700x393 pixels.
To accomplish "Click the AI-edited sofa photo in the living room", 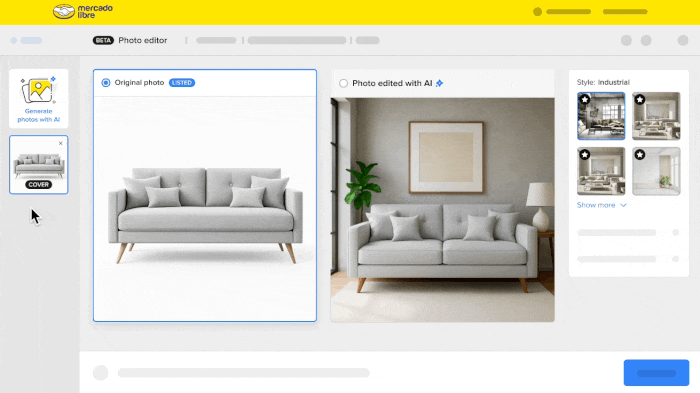I will (x=442, y=210).
